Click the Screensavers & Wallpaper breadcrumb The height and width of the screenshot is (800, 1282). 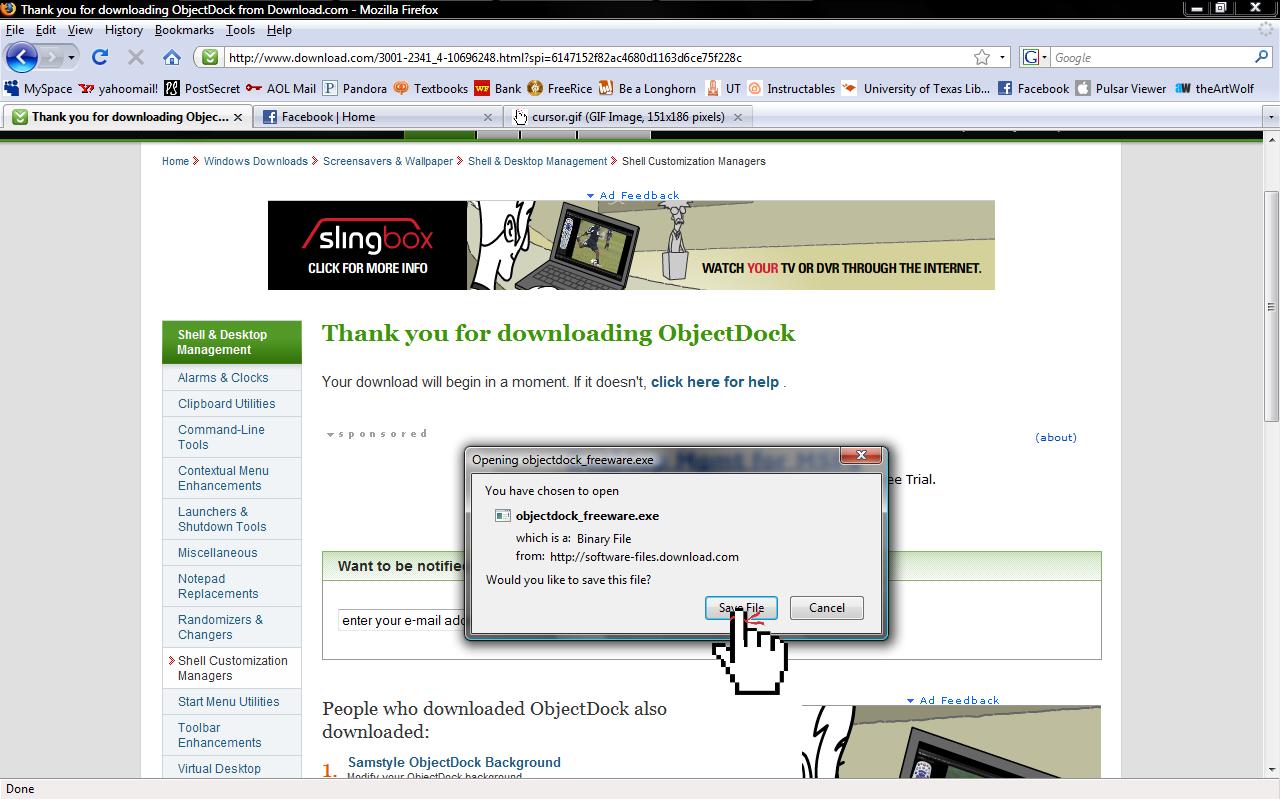(x=388, y=161)
